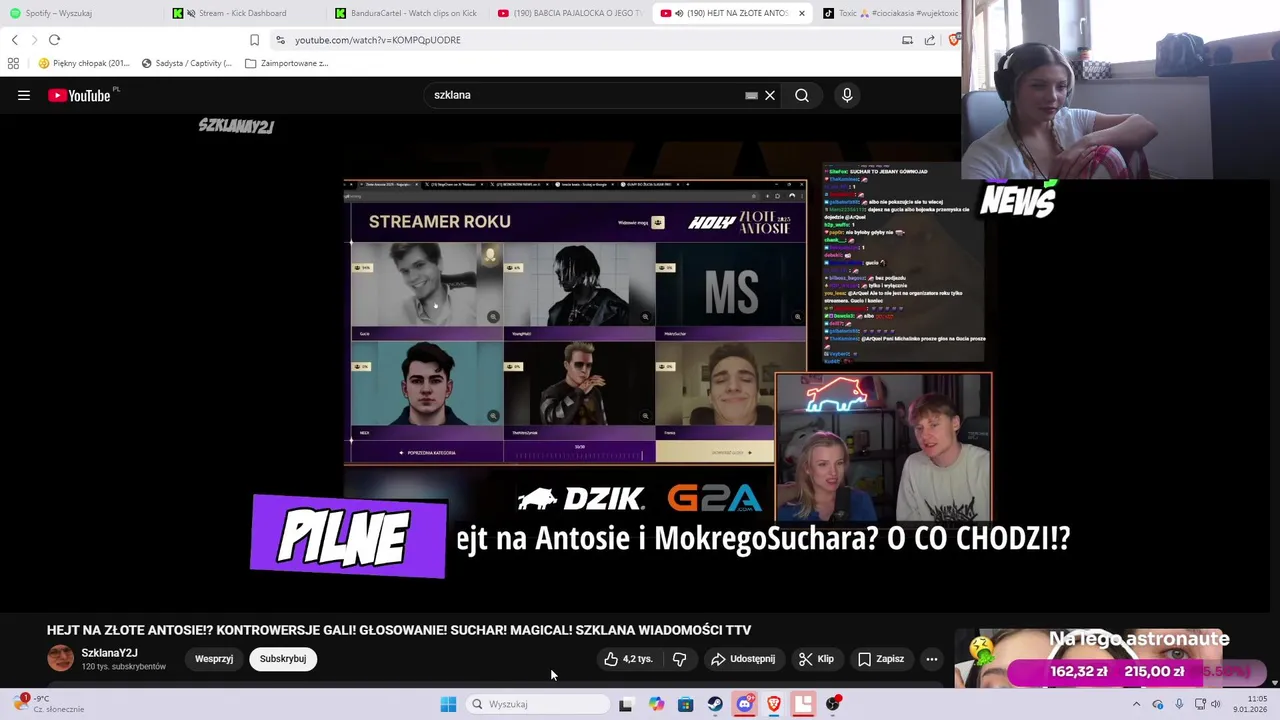Open the weather widget on taskbar
The height and width of the screenshot is (720, 1280).
coord(50,704)
